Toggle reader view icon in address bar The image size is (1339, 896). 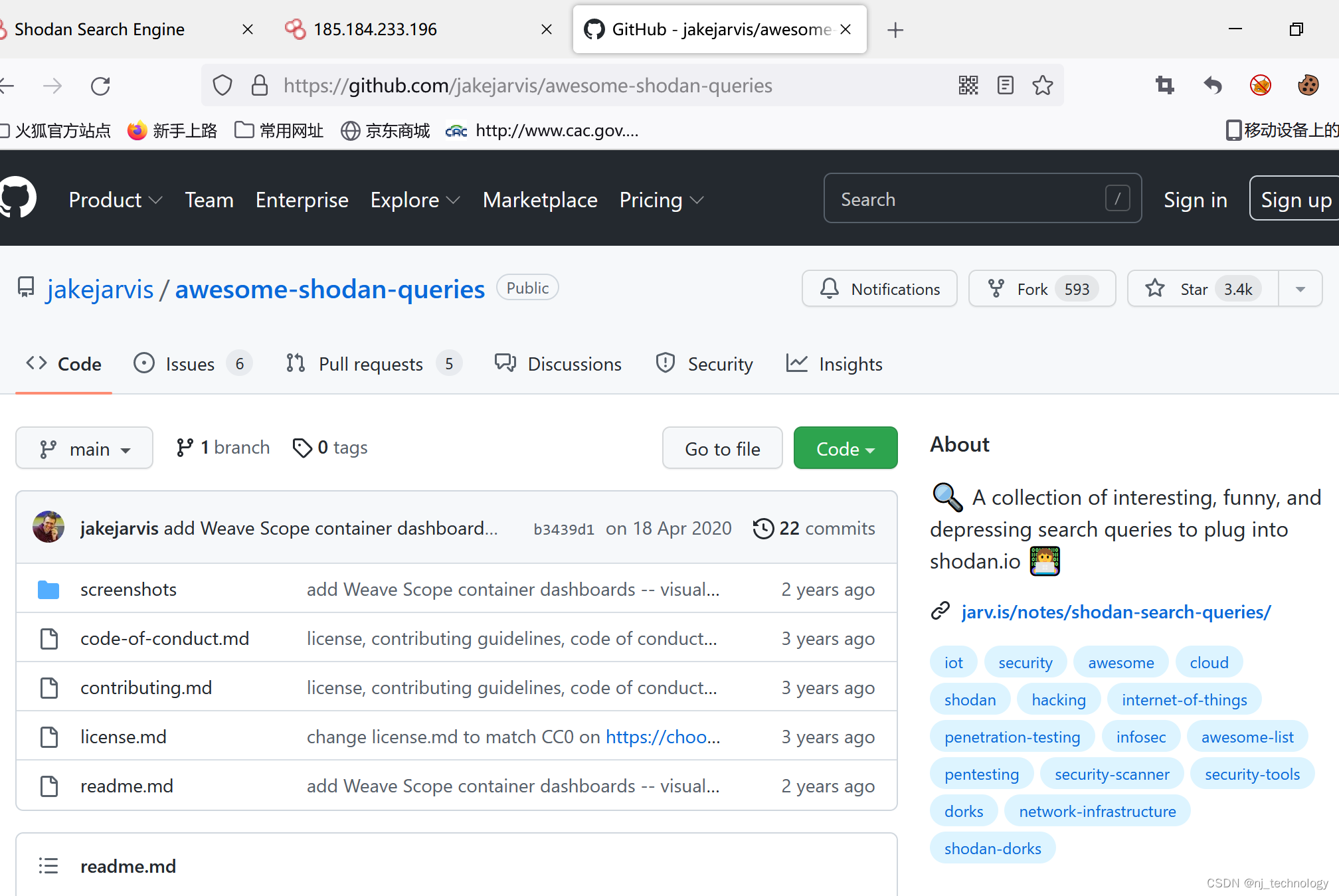pos(1006,85)
